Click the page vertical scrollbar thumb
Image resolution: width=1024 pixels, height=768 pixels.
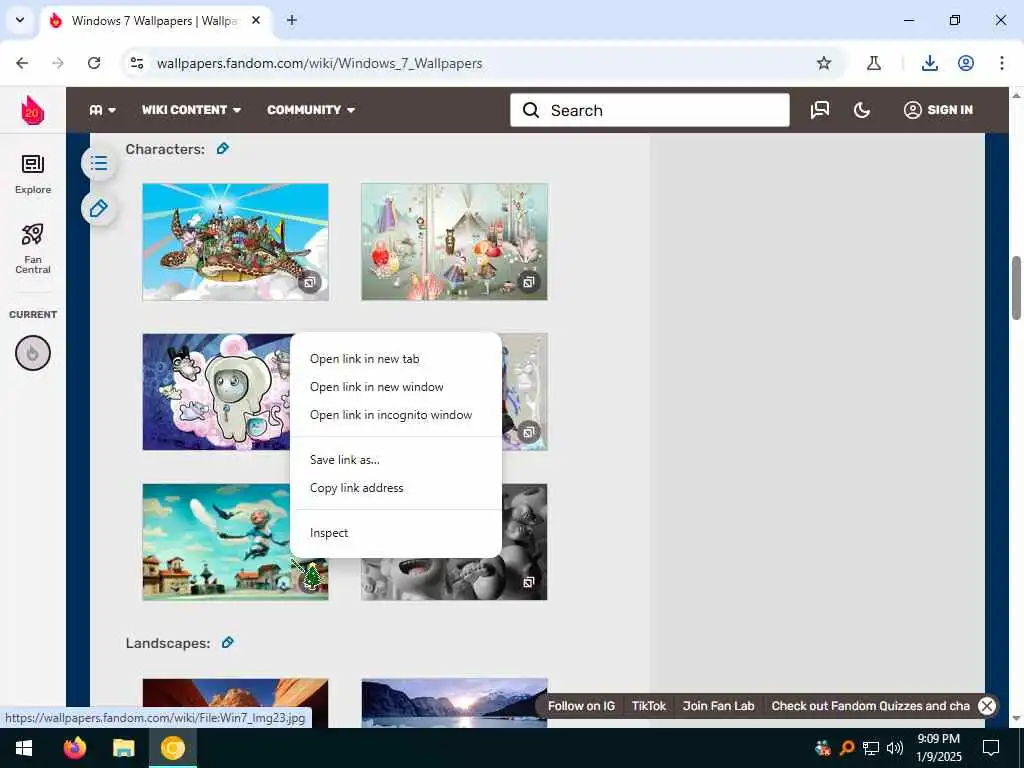[x=1016, y=288]
